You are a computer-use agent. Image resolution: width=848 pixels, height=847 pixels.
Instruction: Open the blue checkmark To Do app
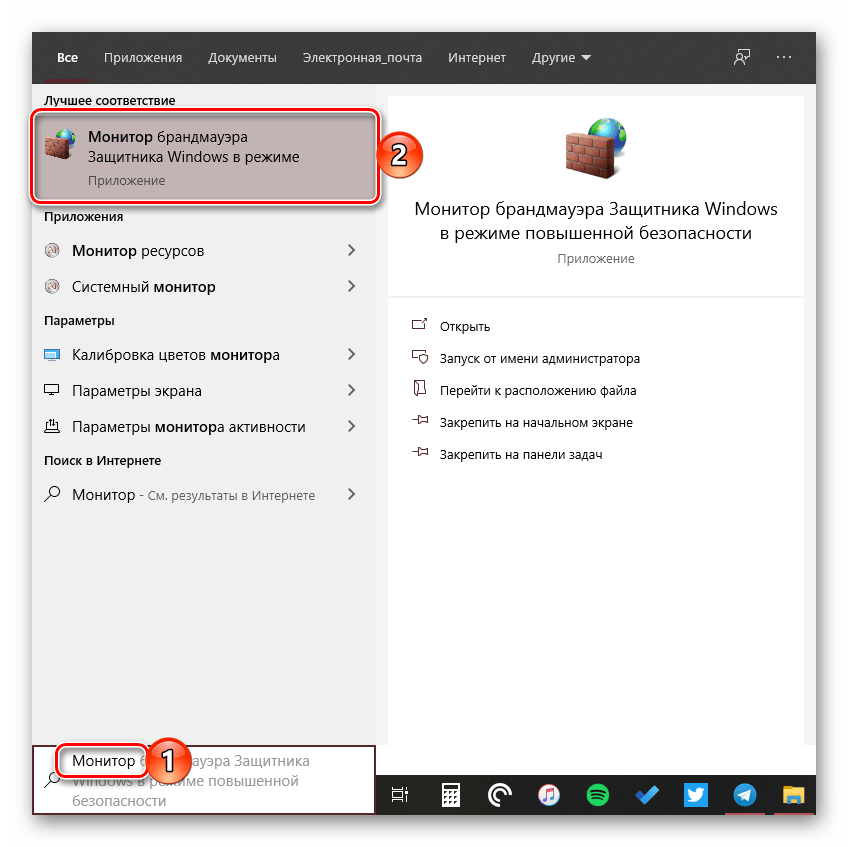[647, 795]
